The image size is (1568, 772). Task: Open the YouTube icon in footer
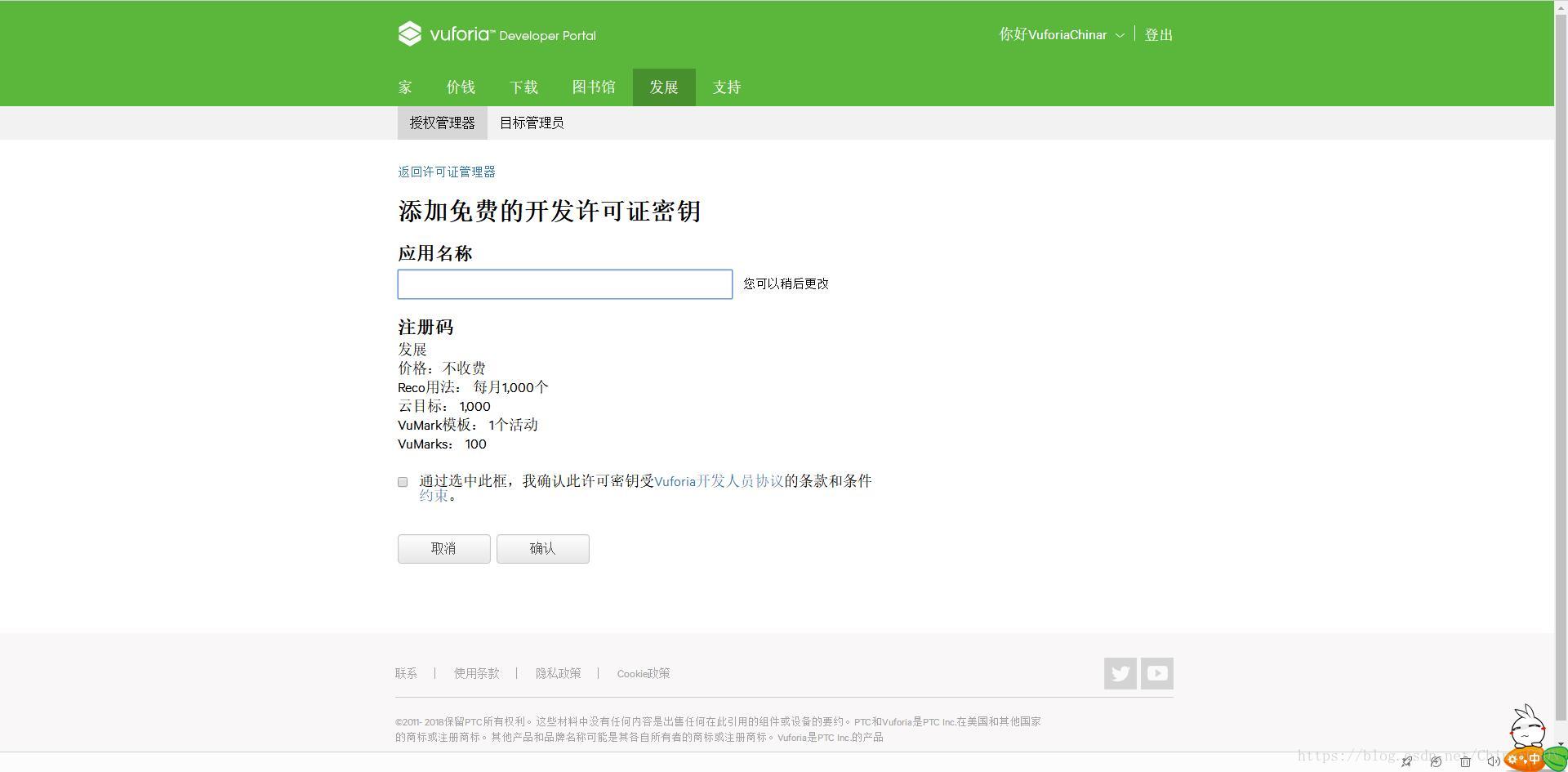pos(1156,673)
